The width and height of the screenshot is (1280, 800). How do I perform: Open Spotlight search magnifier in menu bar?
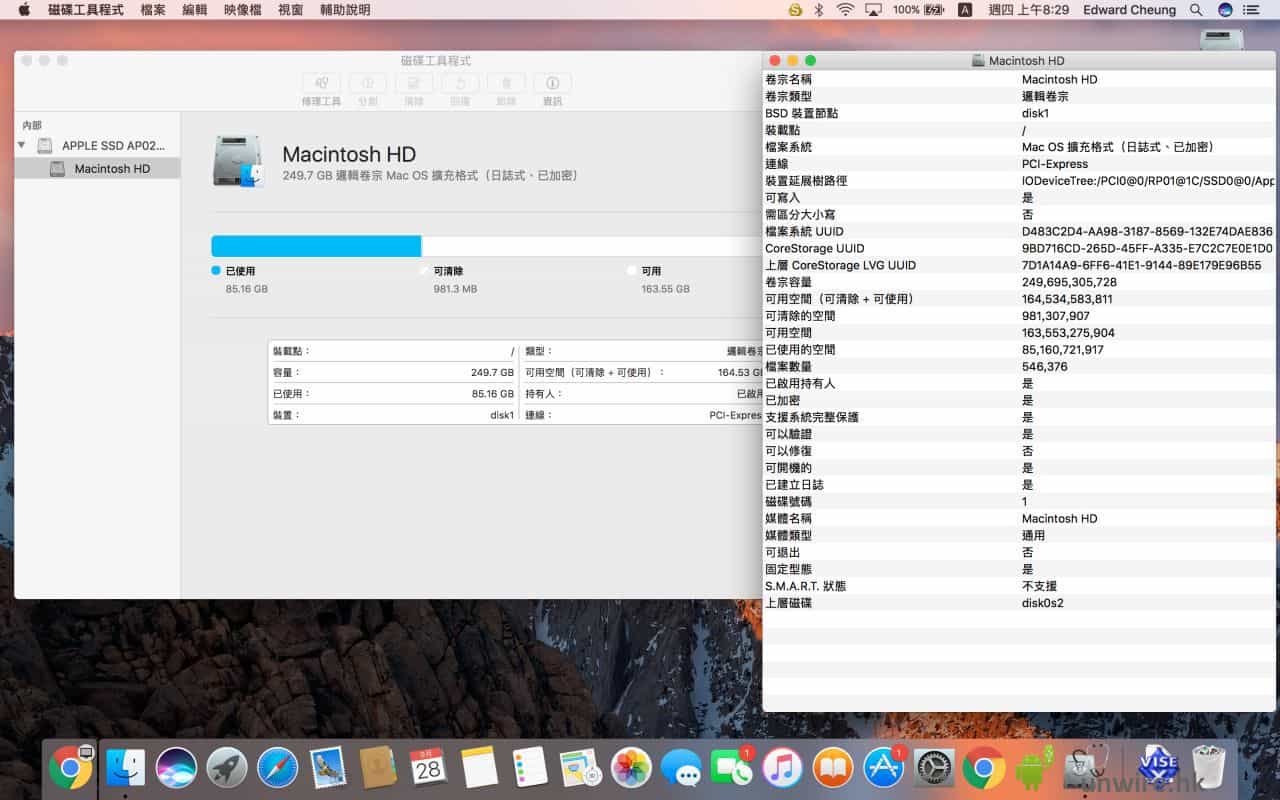coord(1196,10)
